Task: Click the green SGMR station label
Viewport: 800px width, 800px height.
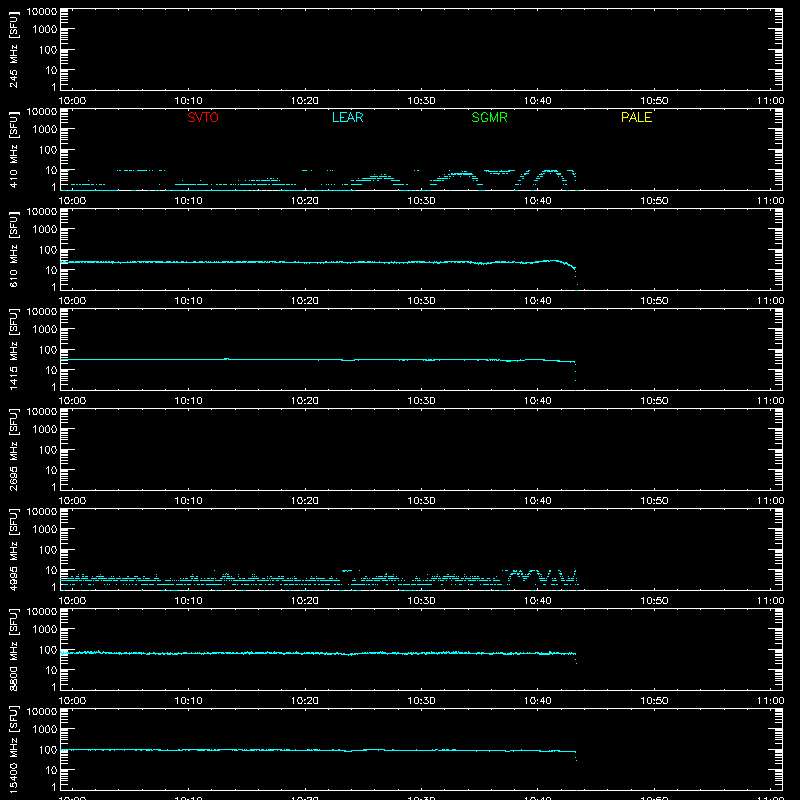Action: click(489, 117)
